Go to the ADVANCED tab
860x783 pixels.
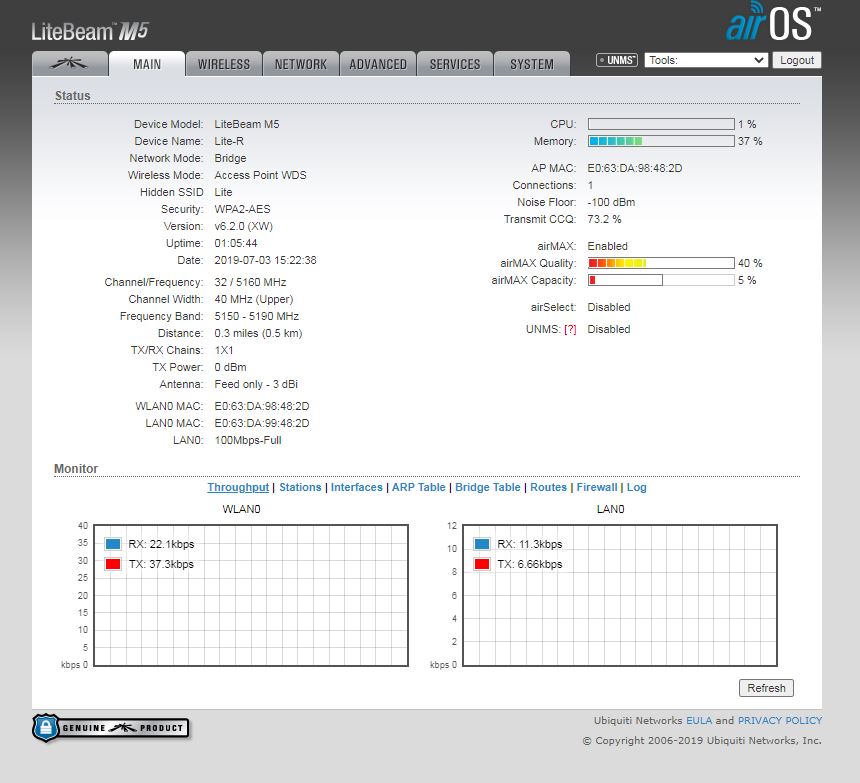[378, 64]
